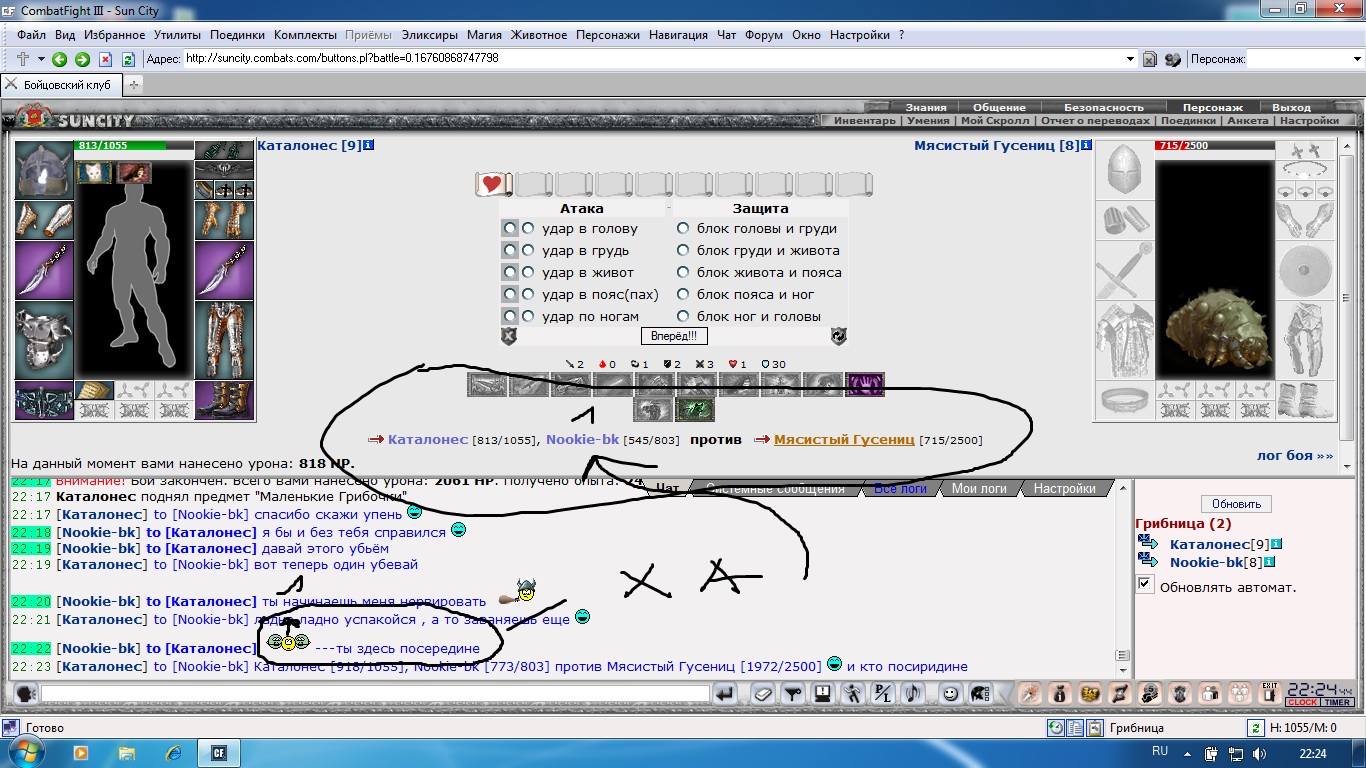Screen dimensions: 1366x768
Task: Switch to Мои логи tab
Action: 977,489
